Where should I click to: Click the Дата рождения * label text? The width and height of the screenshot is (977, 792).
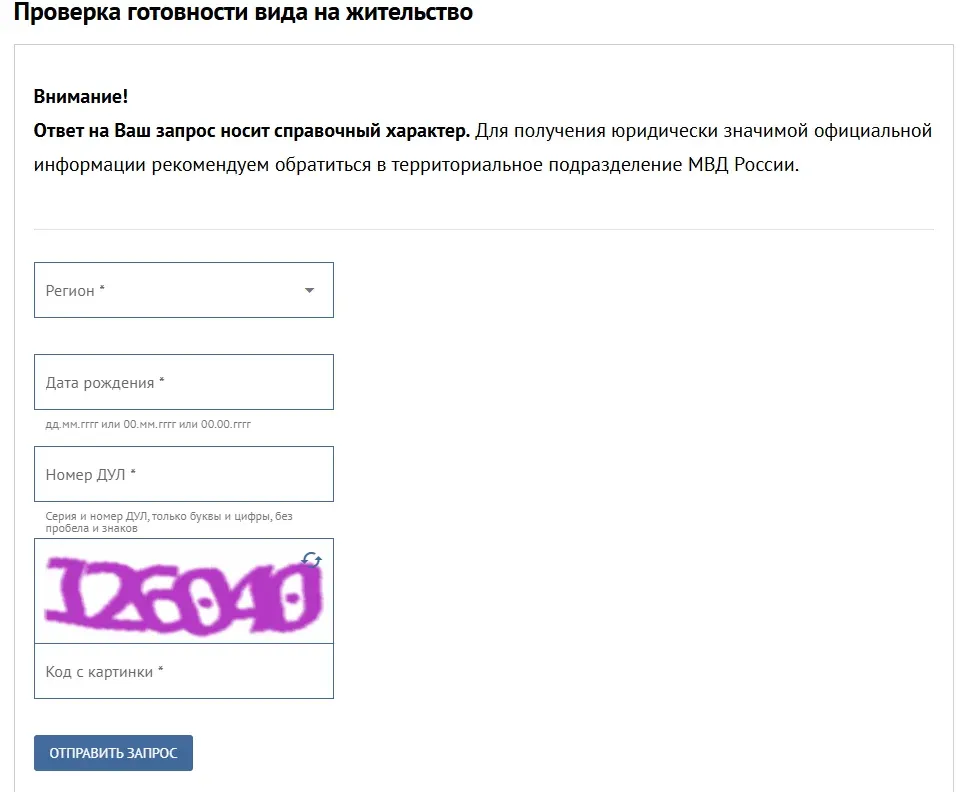coord(105,383)
